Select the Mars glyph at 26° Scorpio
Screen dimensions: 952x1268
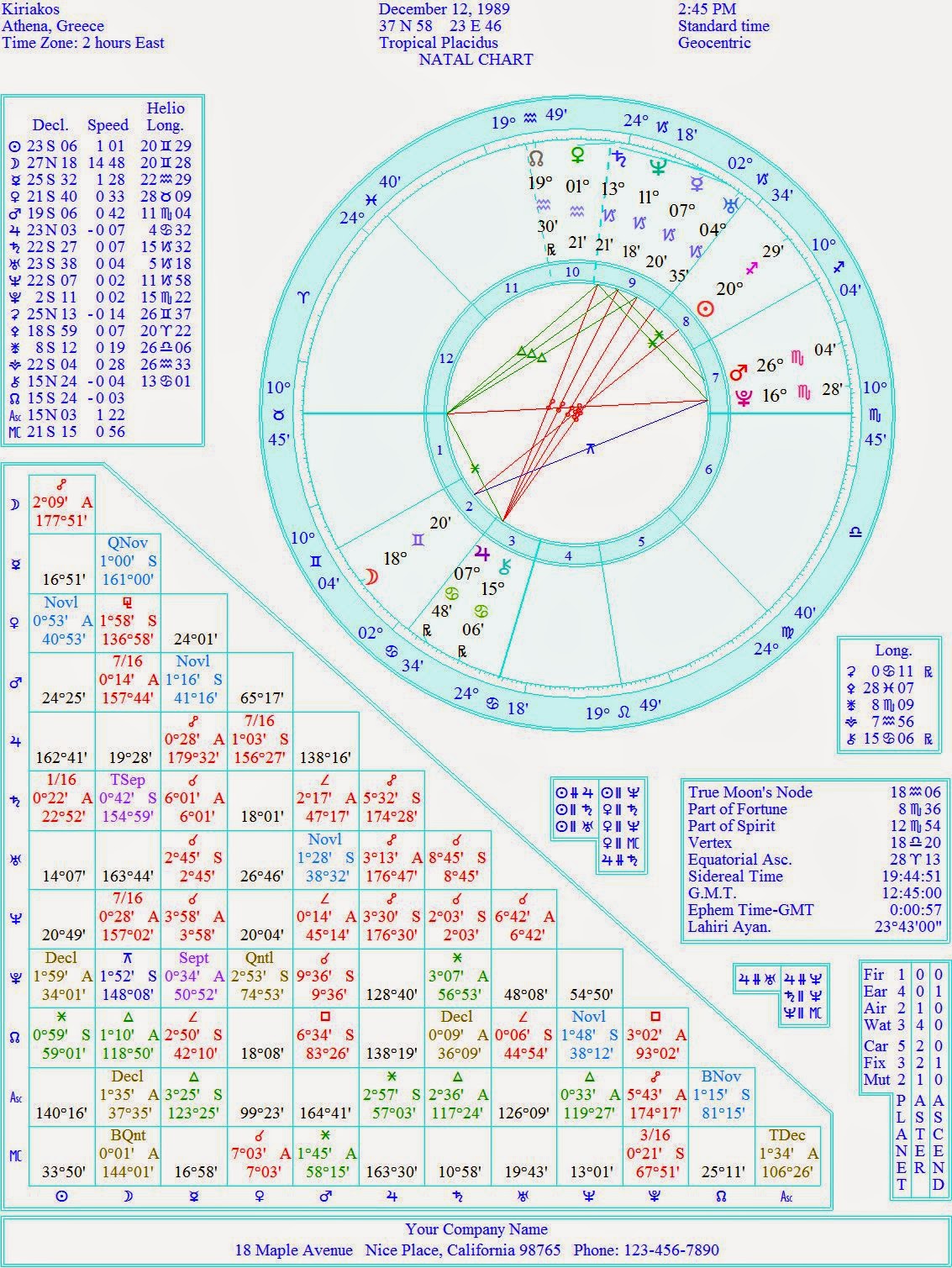[x=739, y=371]
